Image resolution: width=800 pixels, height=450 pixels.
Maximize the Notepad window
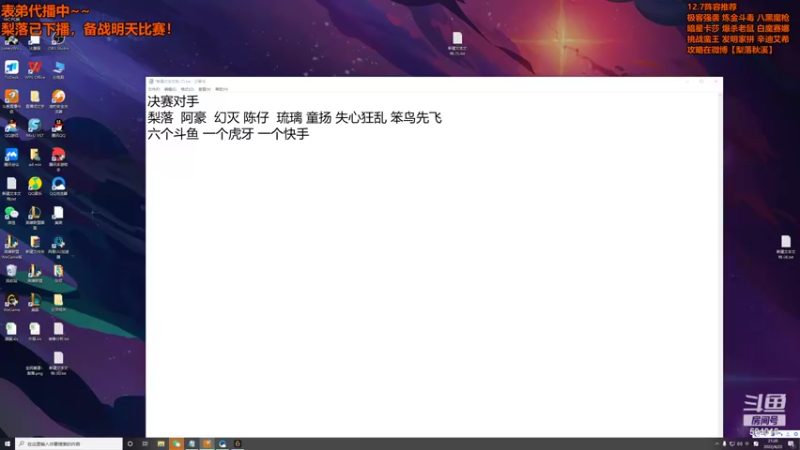(702, 82)
